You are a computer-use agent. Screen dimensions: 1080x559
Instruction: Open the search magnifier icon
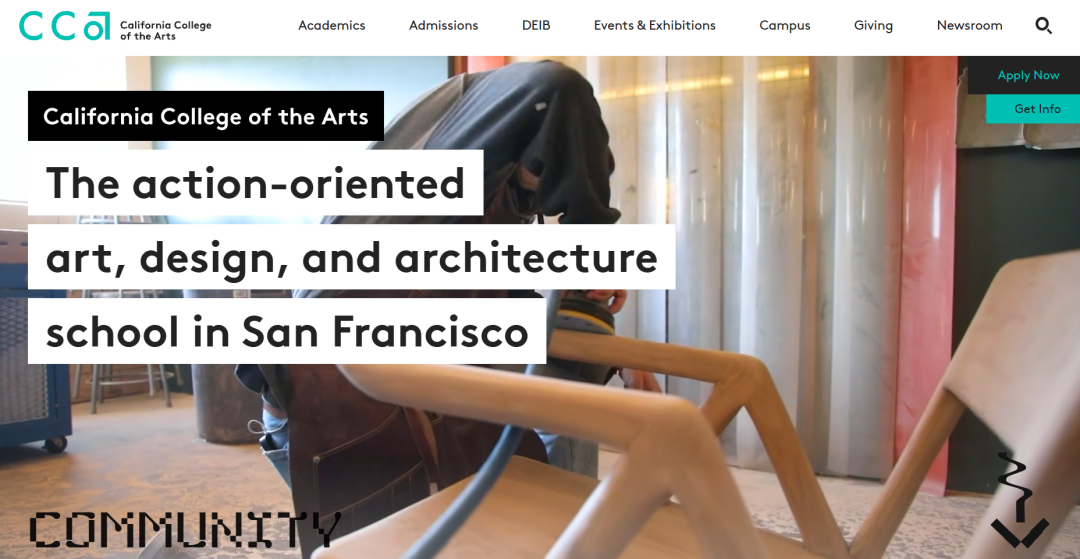pos(1043,26)
